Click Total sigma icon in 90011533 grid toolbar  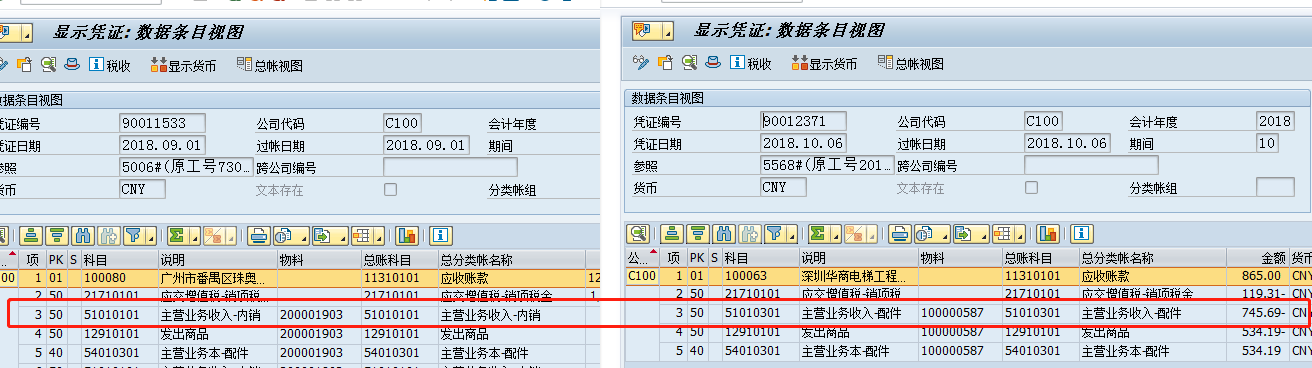click(177, 235)
